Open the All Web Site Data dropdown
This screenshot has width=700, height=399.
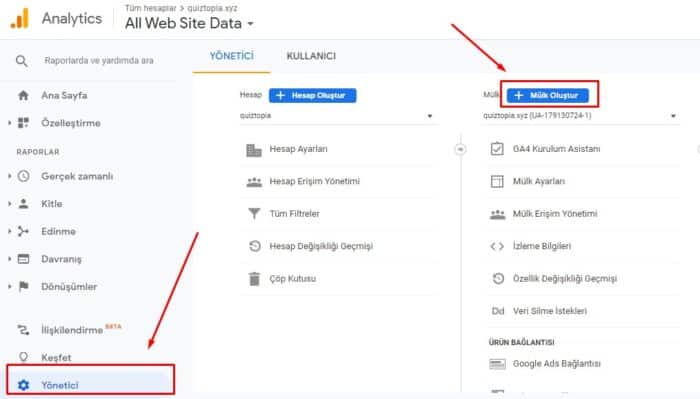pyautogui.click(x=190, y=23)
